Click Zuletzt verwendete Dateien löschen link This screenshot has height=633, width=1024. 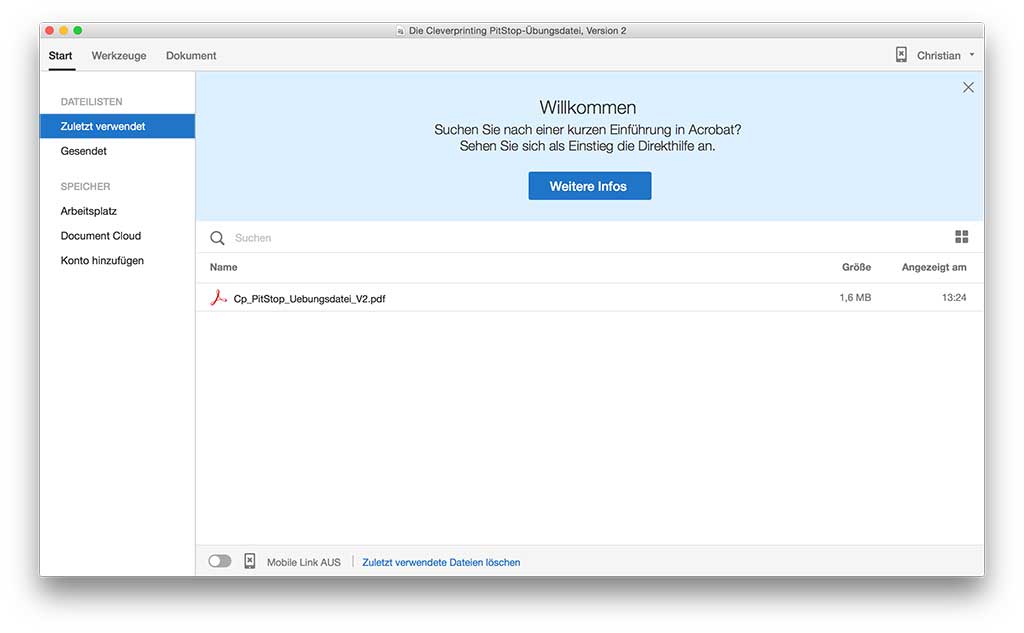pos(441,562)
